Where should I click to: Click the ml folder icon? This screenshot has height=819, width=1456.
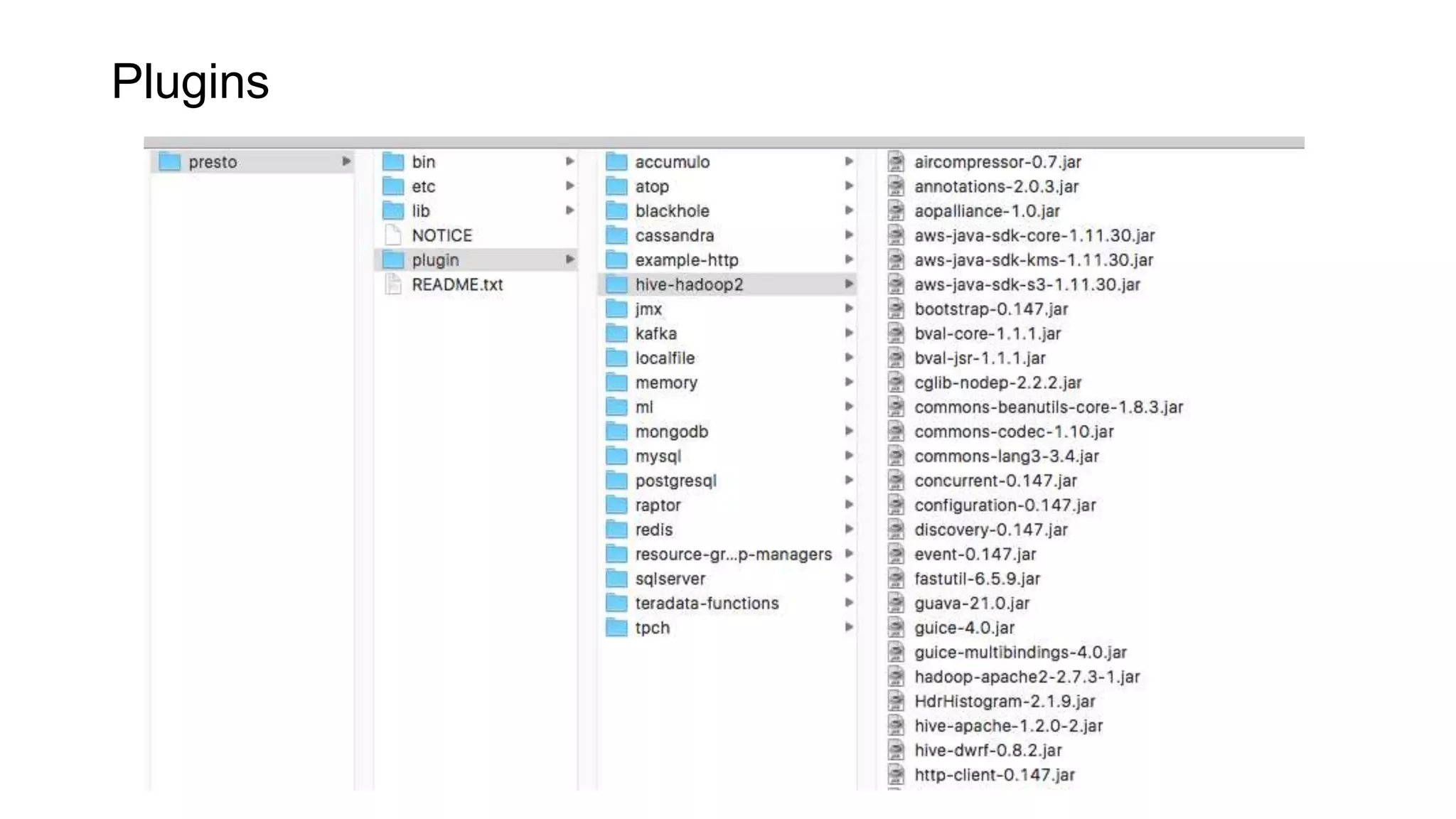click(616, 407)
